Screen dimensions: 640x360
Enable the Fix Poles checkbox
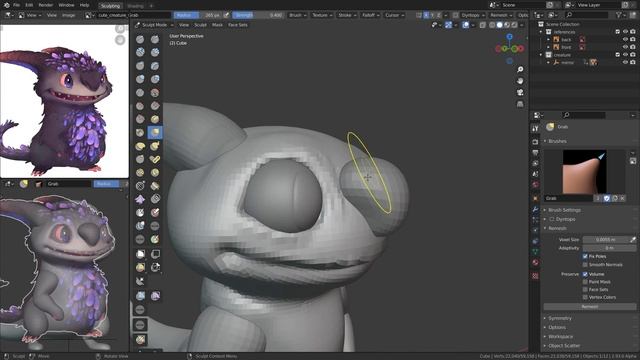point(585,256)
